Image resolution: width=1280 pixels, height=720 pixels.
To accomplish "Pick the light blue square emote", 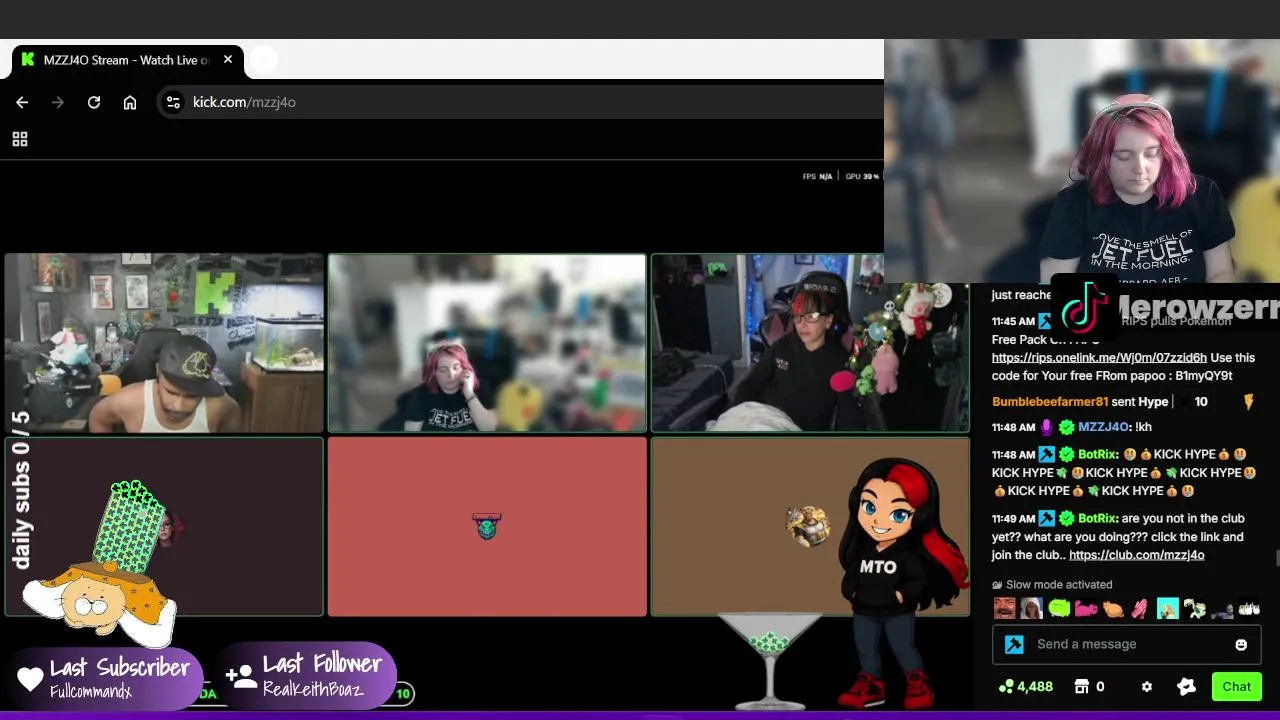I will click(x=1167, y=608).
